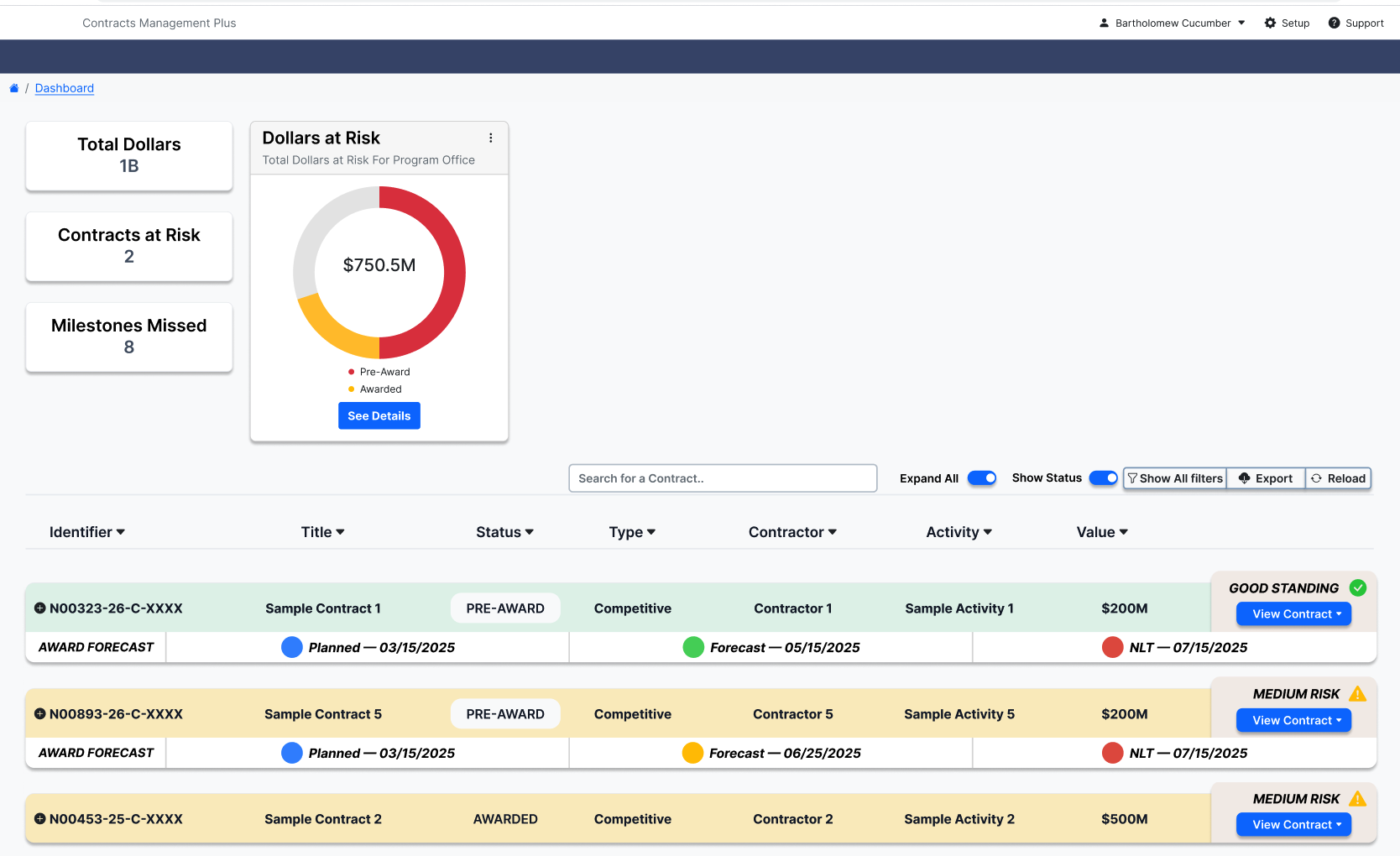Click the warning icon on Sample Contract 5
1400x856 pixels.
(1357, 694)
